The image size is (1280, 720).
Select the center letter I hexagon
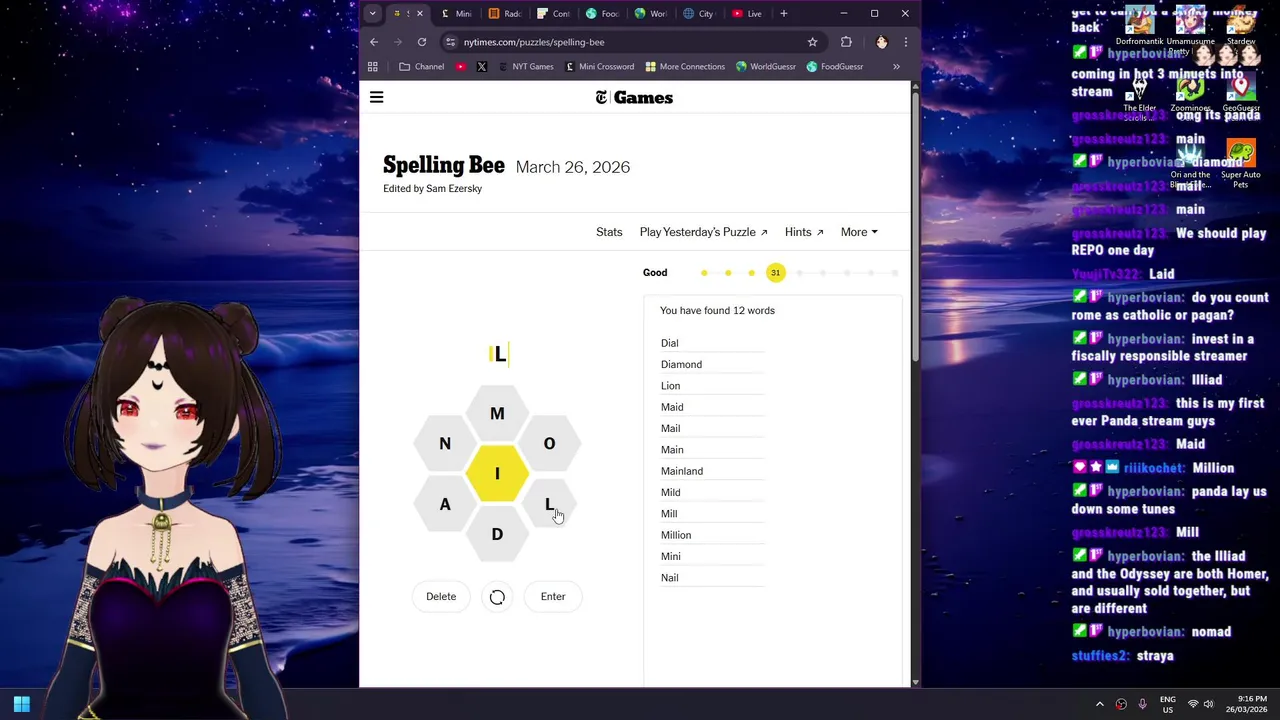pyautogui.click(x=497, y=474)
